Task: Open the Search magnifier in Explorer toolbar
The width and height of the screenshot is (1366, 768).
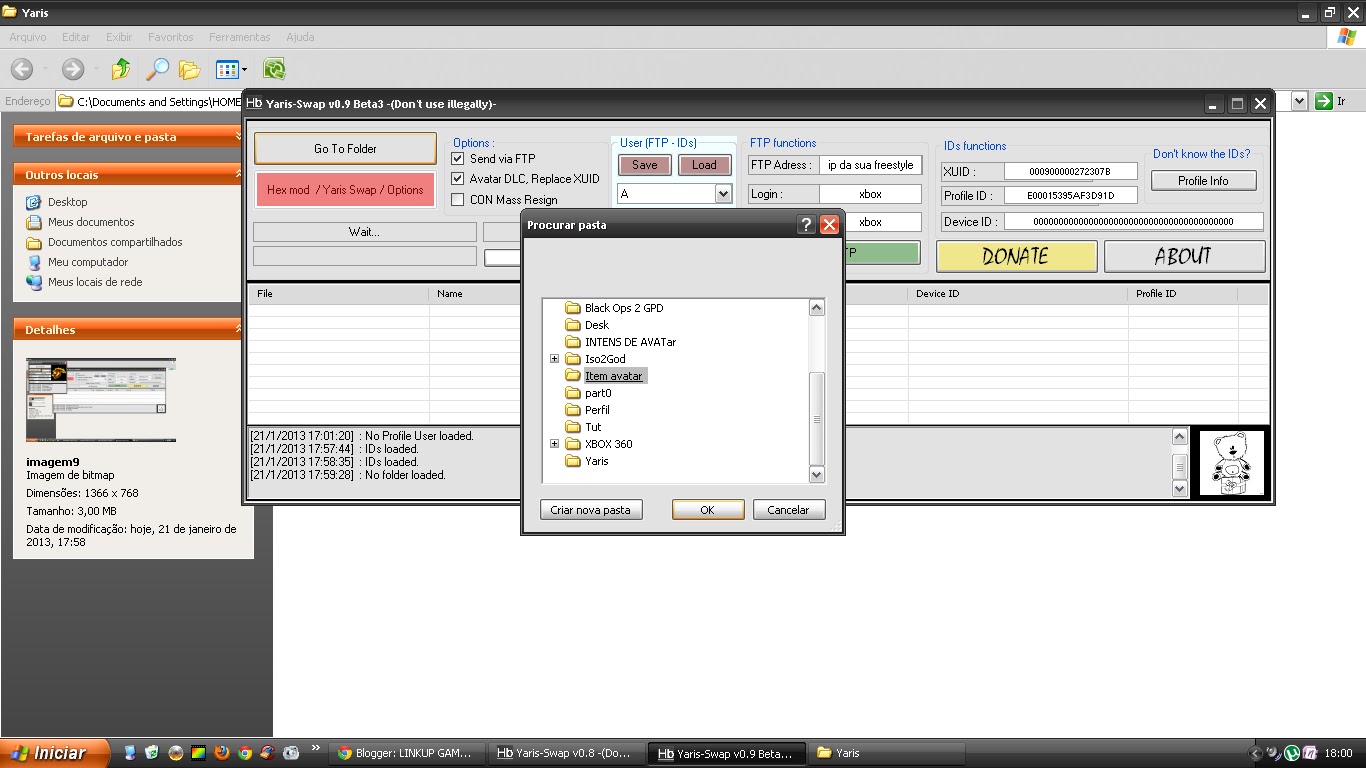Action: click(x=157, y=69)
